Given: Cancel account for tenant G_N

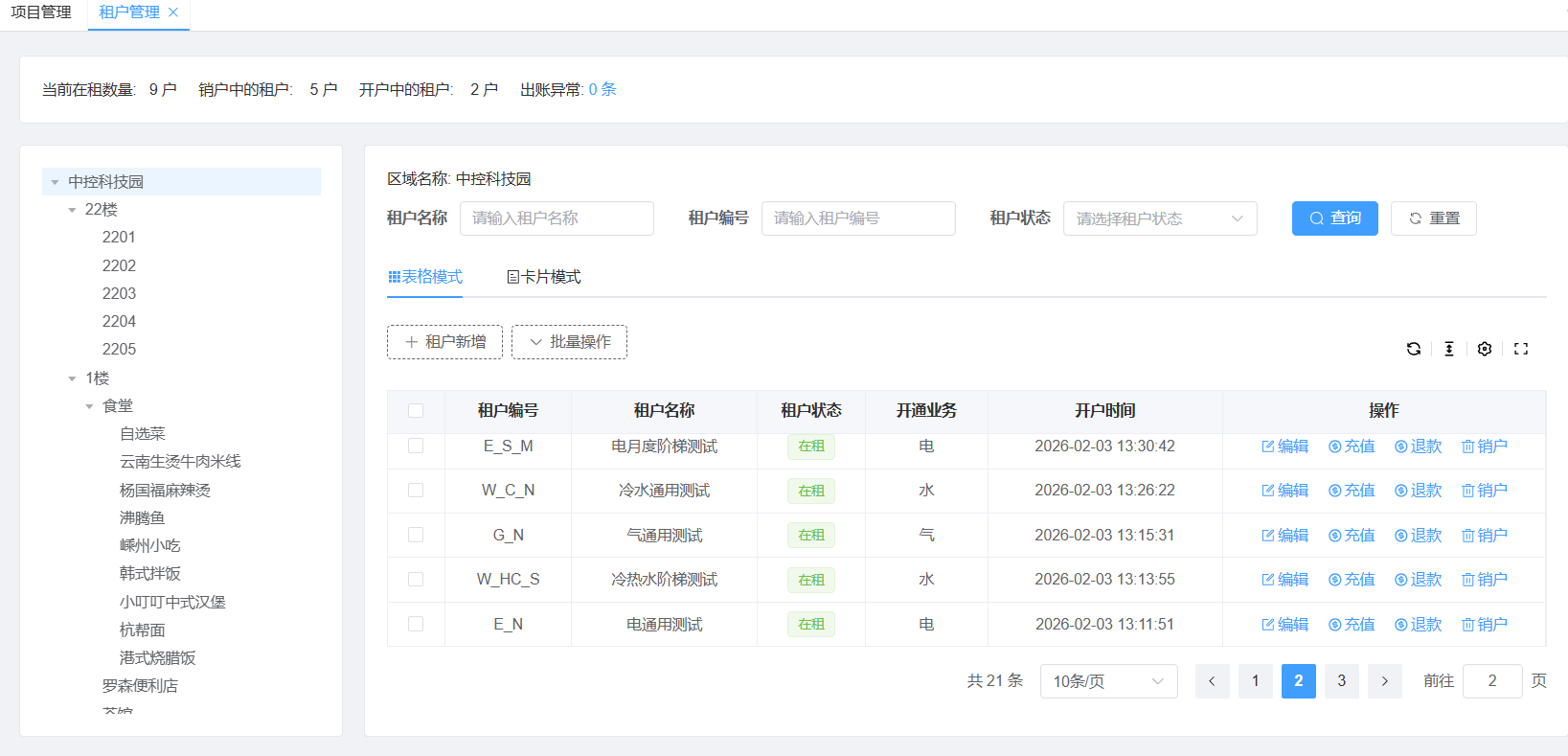Looking at the screenshot, I should tap(1484, 536).
